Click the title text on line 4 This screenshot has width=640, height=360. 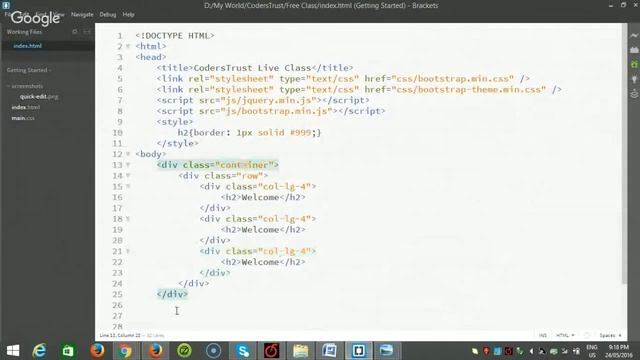[x=252, y=68]
